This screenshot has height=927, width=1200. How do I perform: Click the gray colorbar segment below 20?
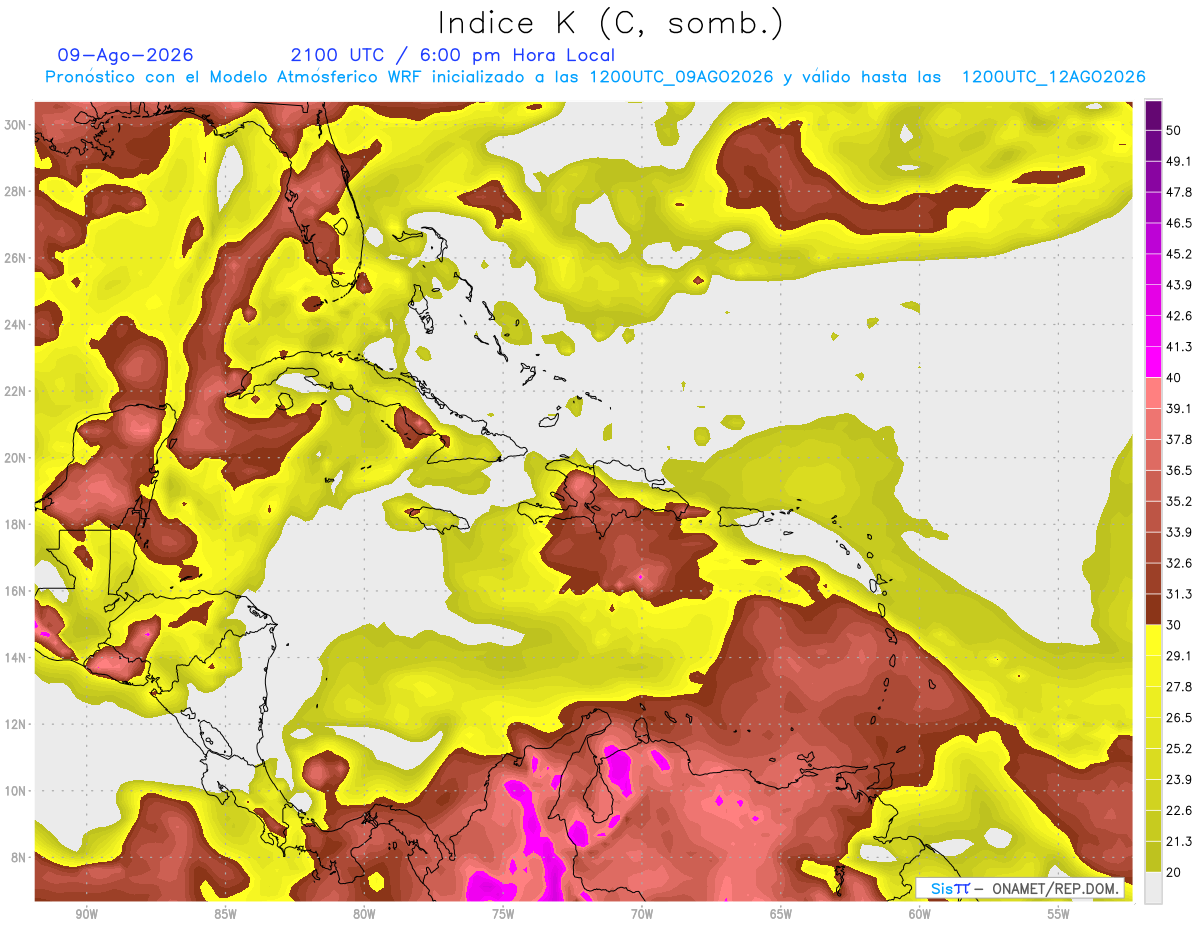pos(1153,887)
